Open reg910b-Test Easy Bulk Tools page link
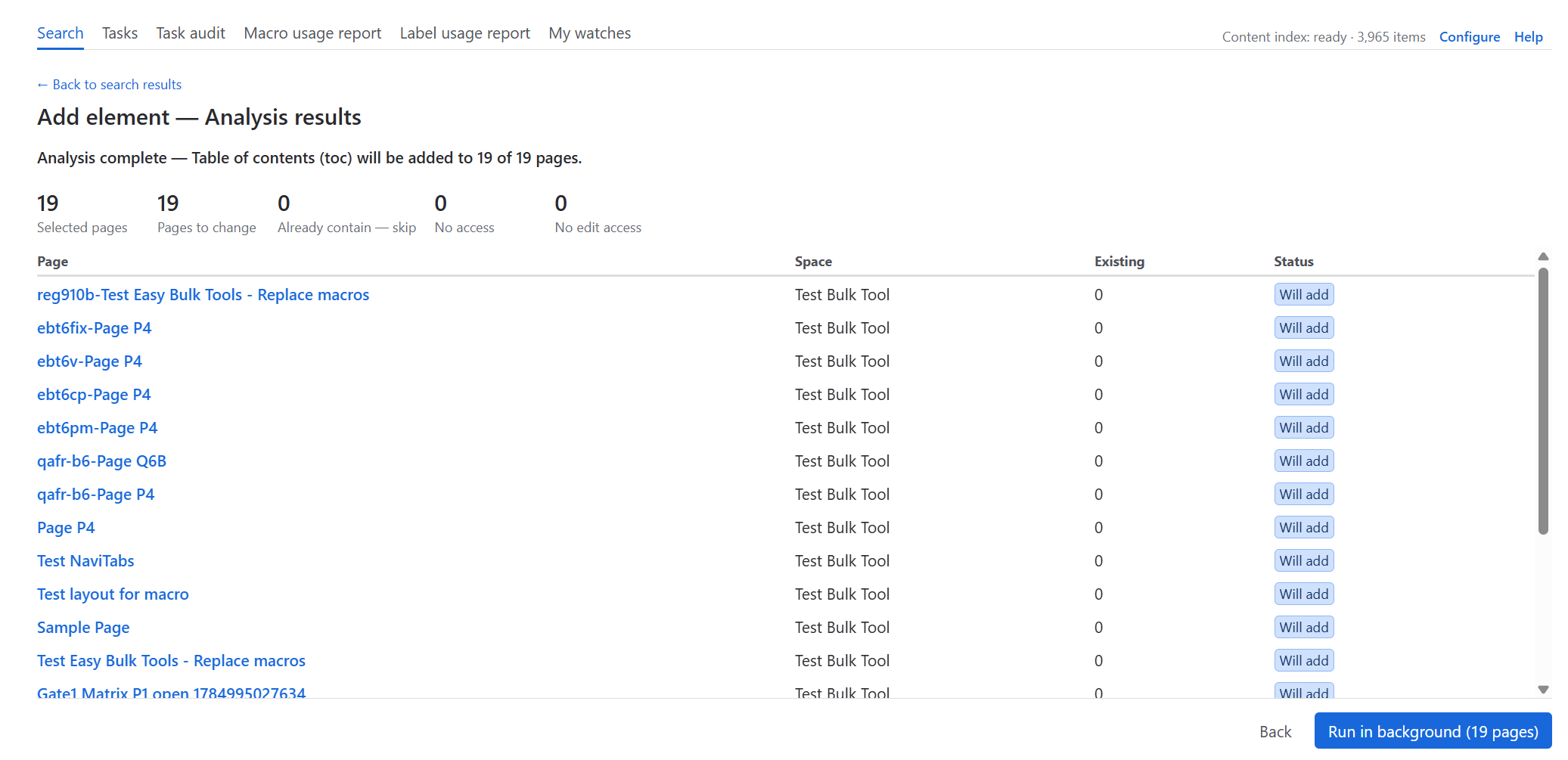 coord(203,295)
